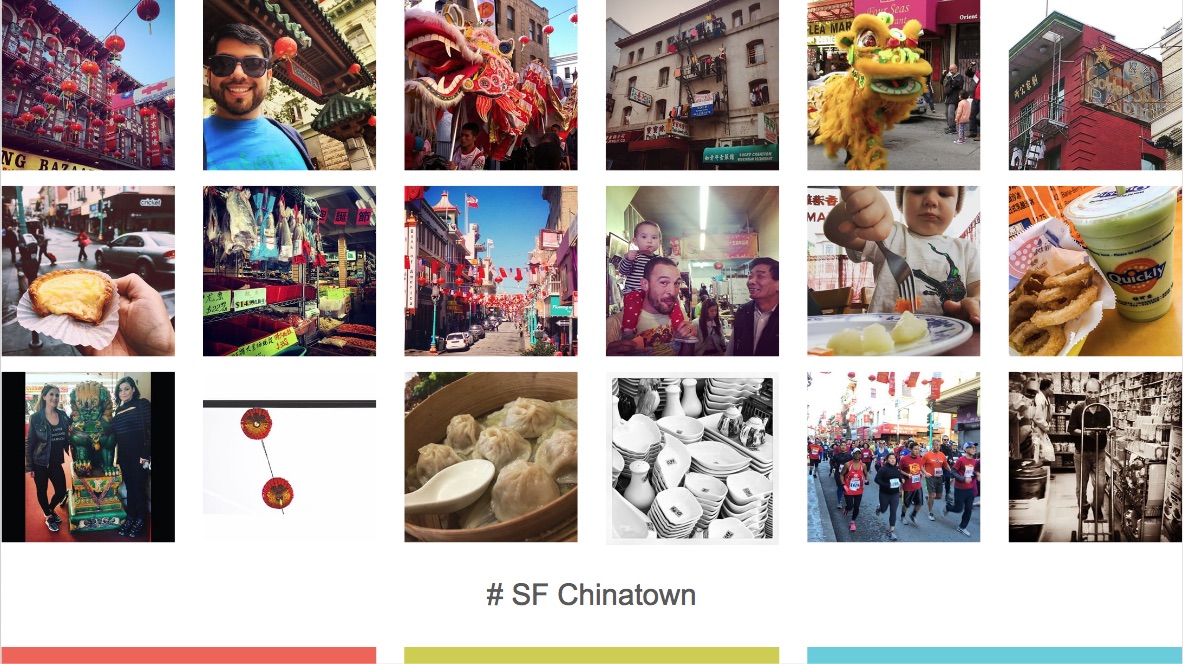This screenshot has height=664, width=1183.
Task: Open the baby on man's shoulders photo
Action: 692,271
